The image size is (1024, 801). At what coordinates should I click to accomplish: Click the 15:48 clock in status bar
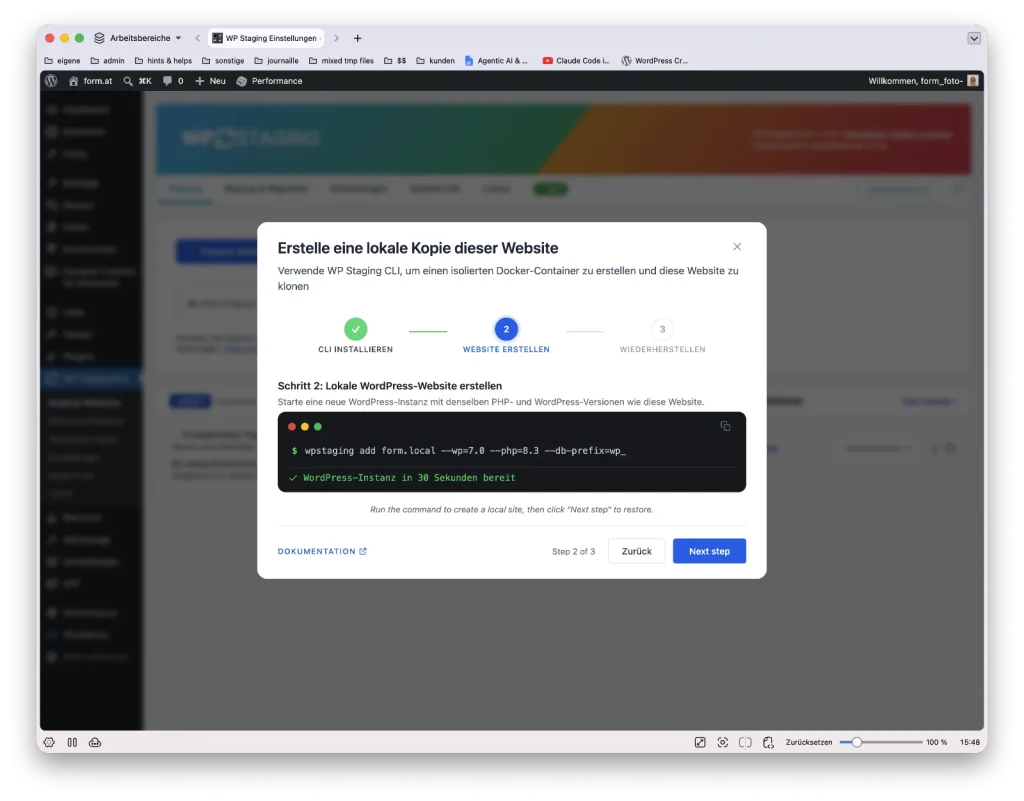(x=970, y=742)
